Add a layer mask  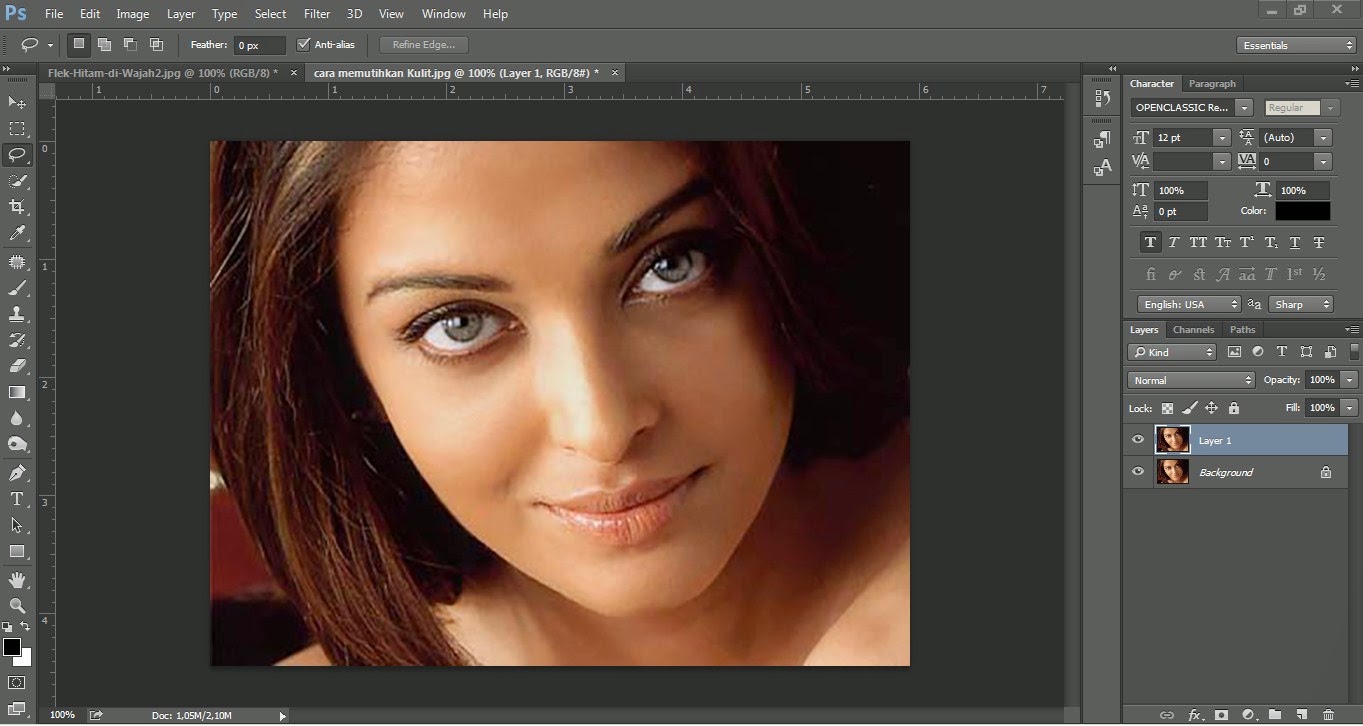coord(1221,715)
